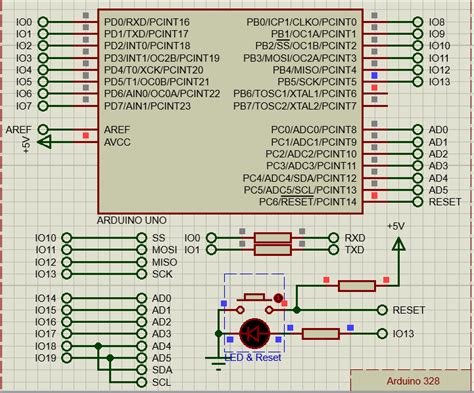Screen dimensions: 474x393
Task: Select the 'Arduino 328' title box
Action: point(412,380)
